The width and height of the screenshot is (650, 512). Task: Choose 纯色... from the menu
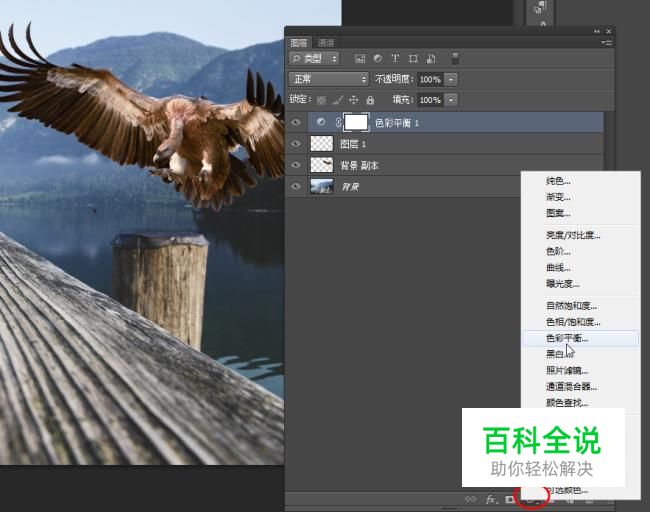pos(558,181)
